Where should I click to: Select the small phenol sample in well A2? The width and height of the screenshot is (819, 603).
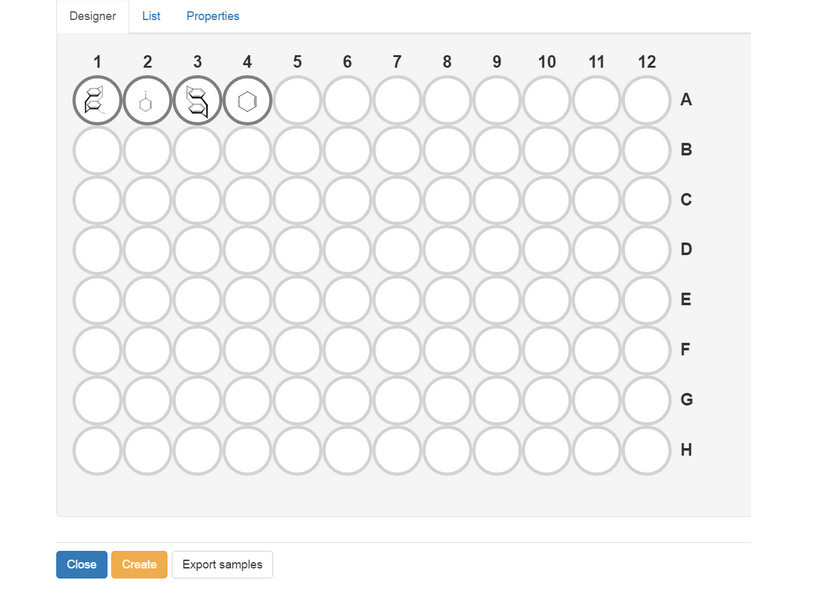[147, 100]
